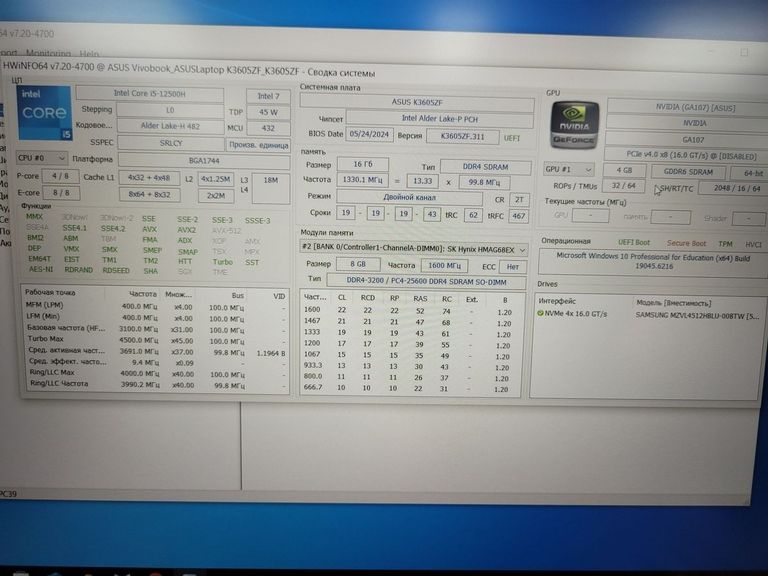Open the Help menu
768x576 pixels.
(x=89, y=52)
